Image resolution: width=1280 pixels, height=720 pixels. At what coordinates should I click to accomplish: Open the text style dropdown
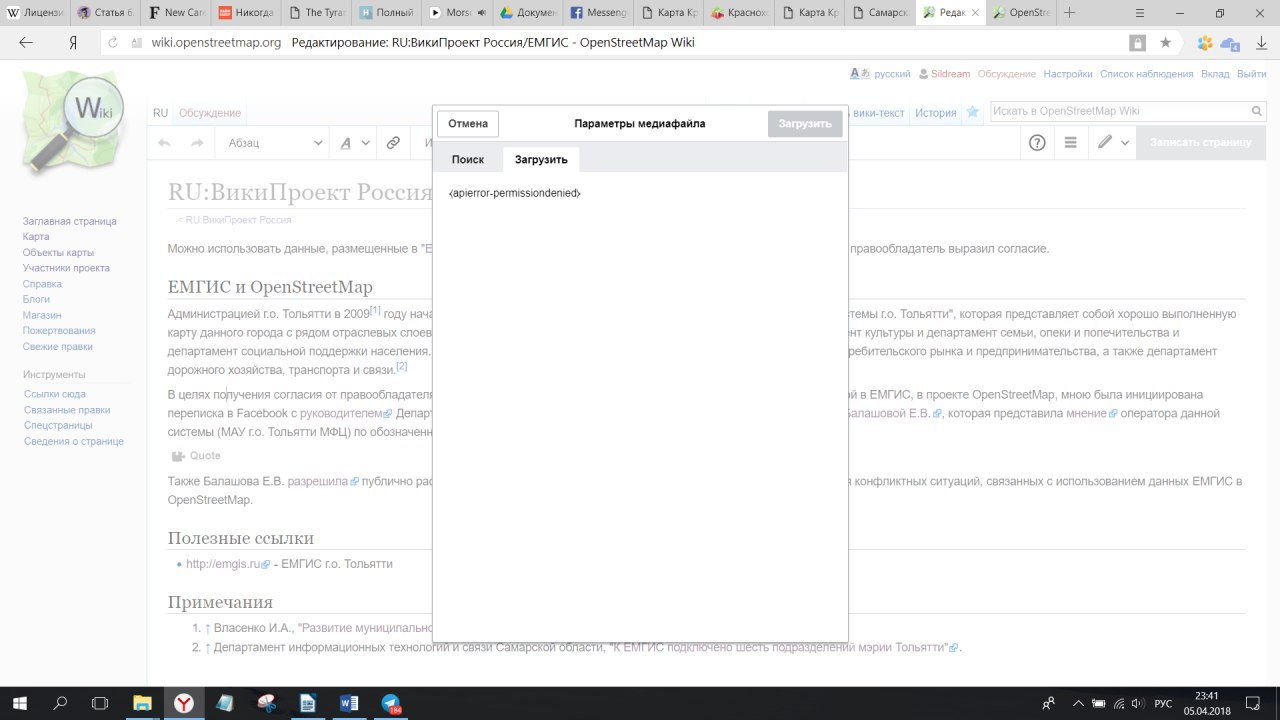[x=354, y=143]
